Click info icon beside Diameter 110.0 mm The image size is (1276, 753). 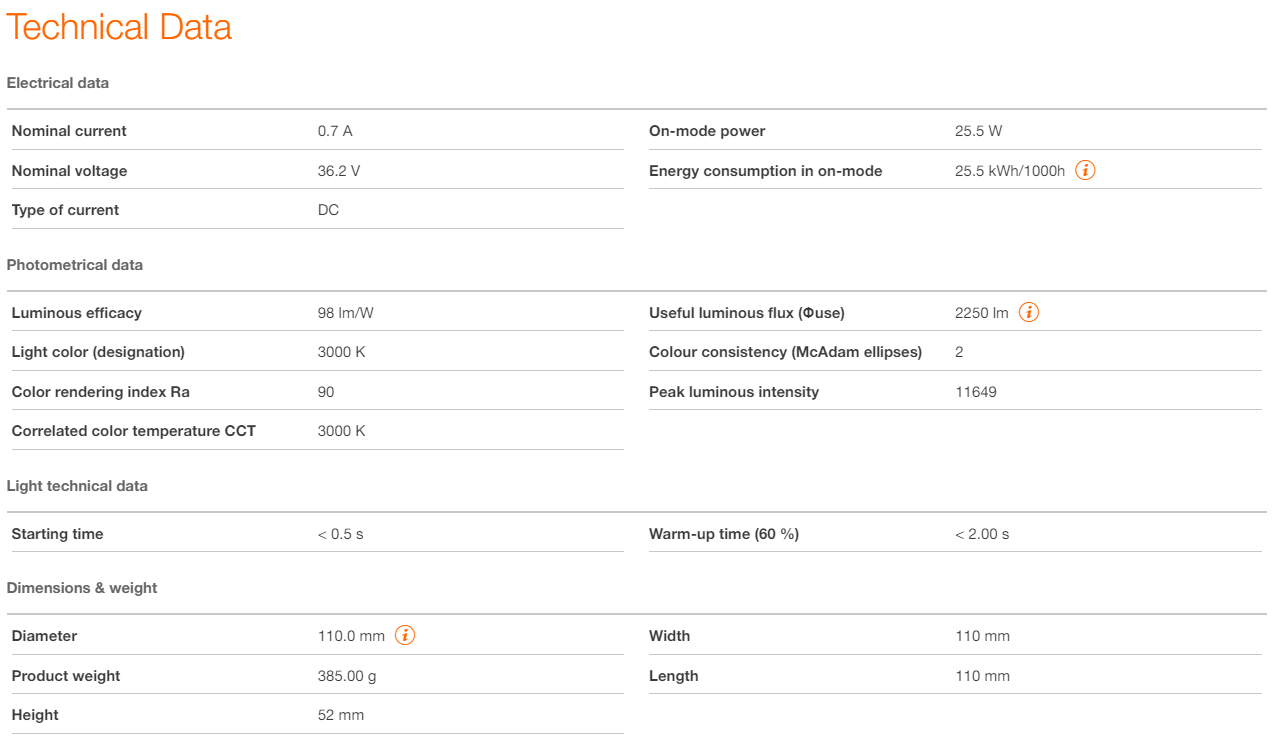click(x=405, y=635)
